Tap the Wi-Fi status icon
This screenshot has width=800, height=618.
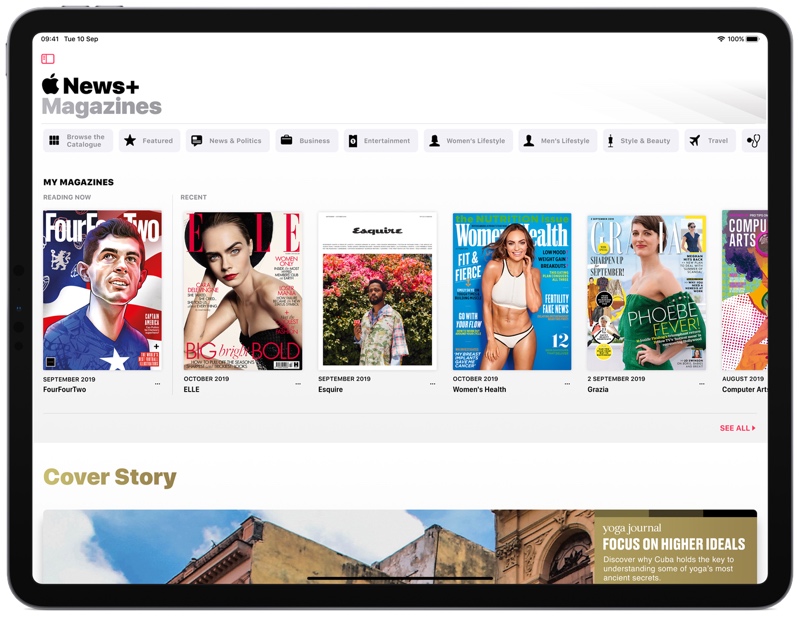(x=721, y=39)
